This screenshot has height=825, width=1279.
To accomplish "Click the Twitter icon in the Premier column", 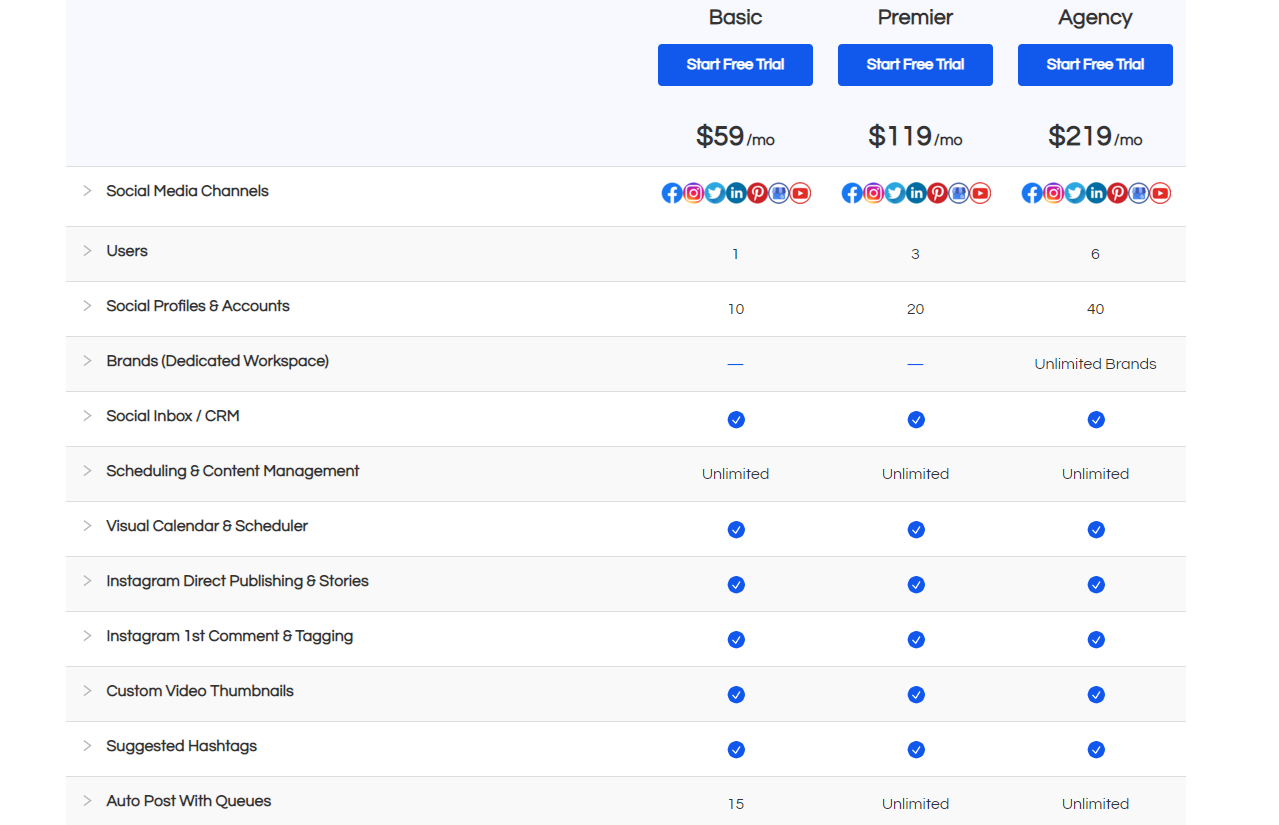I will tap(895, 193).
